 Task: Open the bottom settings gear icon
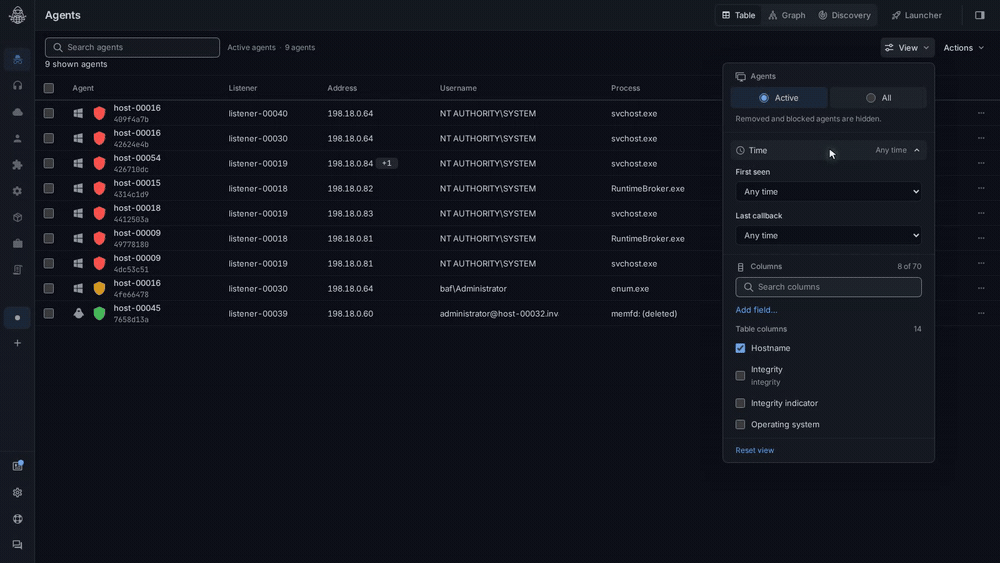click(17, 492)
